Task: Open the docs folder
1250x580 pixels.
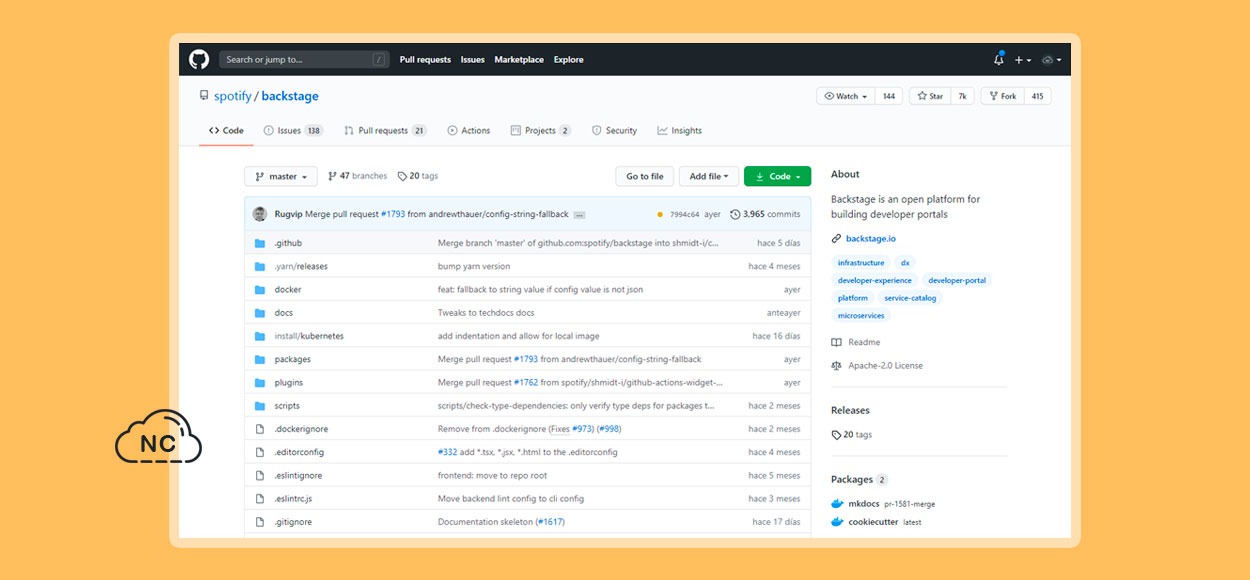Action: [284, 313]
